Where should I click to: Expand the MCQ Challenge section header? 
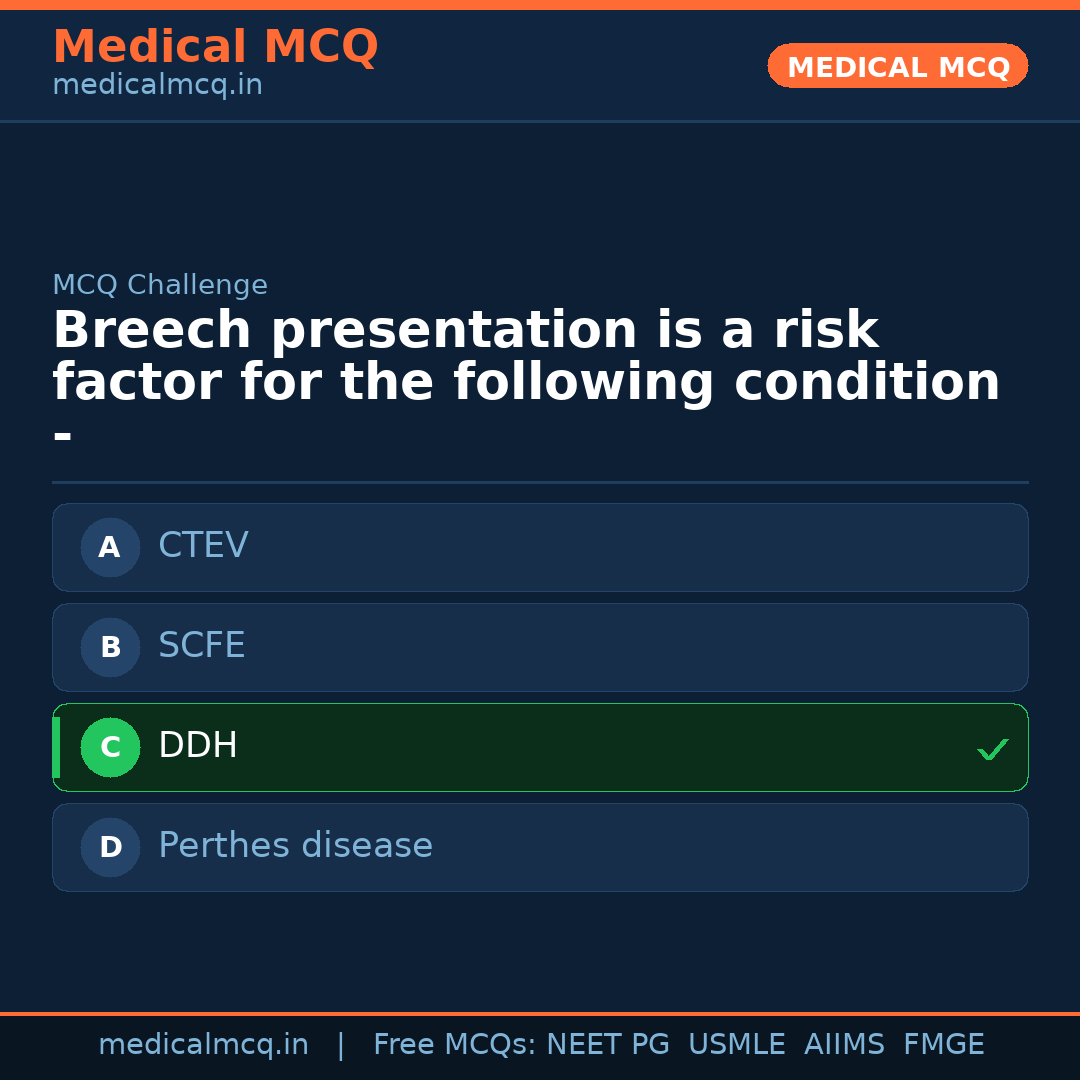(160, 284)
